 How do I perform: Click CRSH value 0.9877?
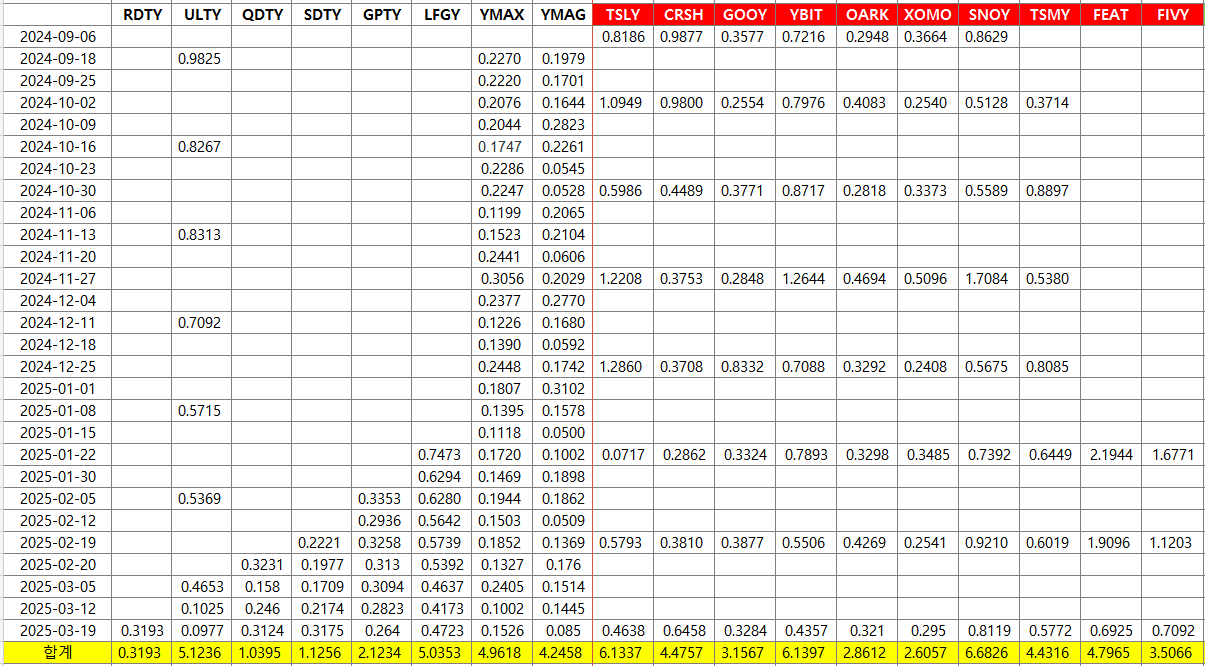pos(682,36)
